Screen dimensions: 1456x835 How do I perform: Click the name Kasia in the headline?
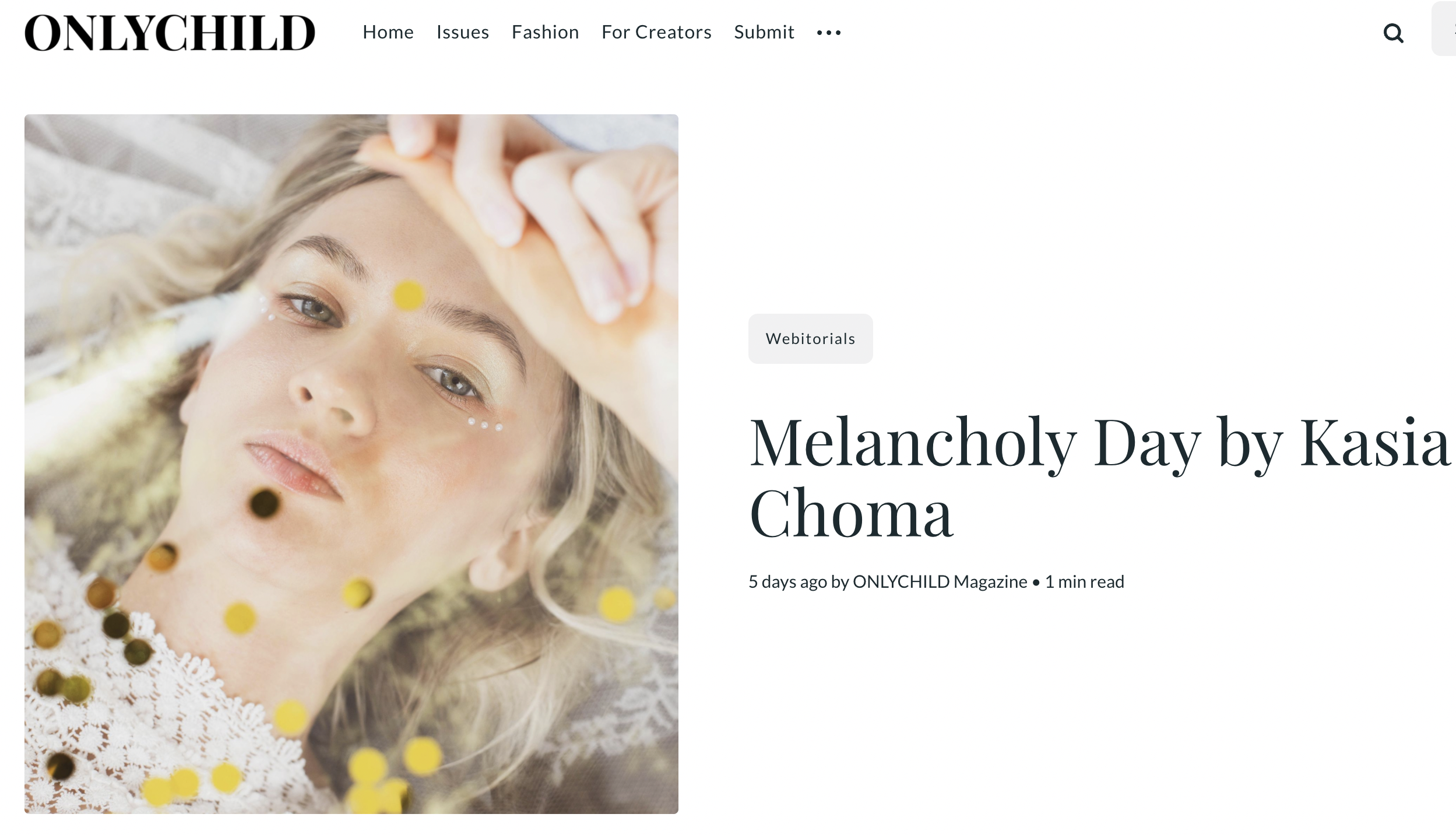coord(1375,442)
